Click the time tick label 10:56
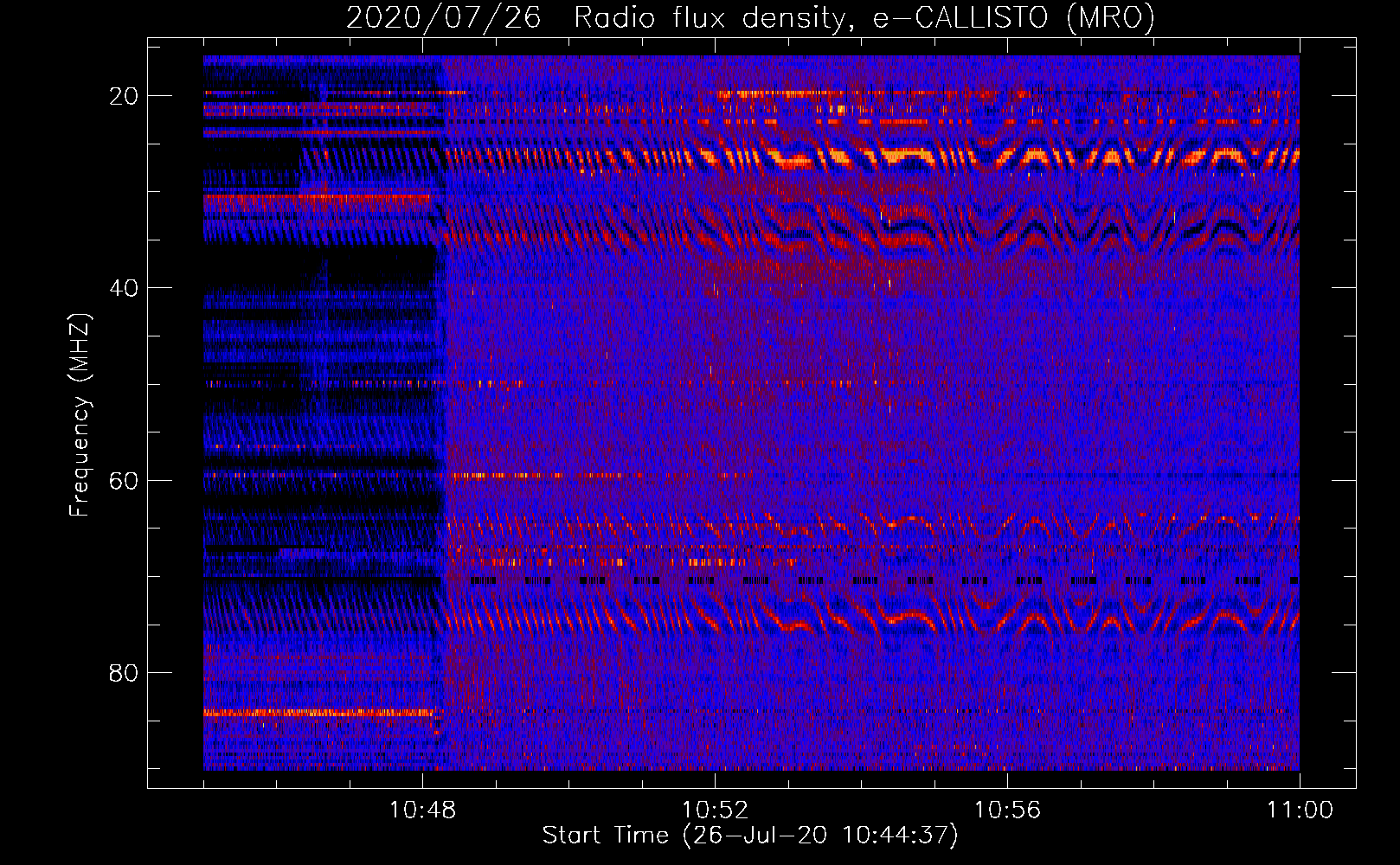 pos(1007,811)
